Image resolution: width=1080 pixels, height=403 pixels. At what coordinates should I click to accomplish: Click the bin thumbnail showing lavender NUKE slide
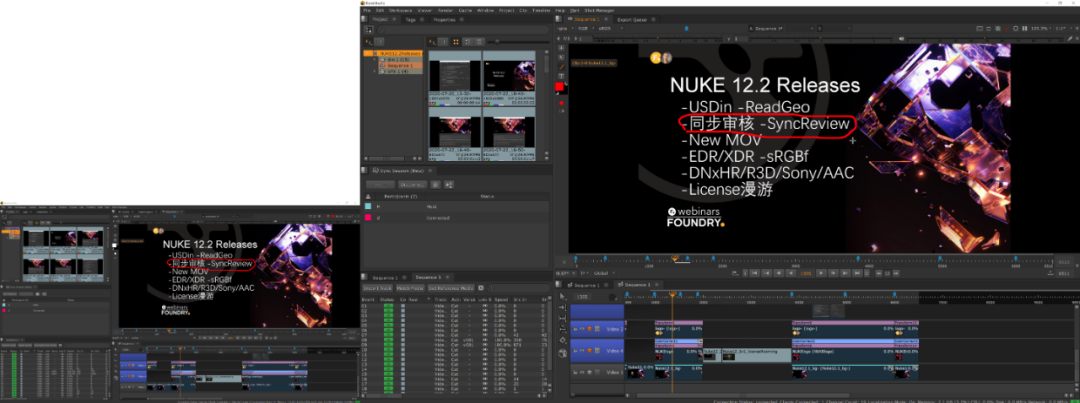509,76
